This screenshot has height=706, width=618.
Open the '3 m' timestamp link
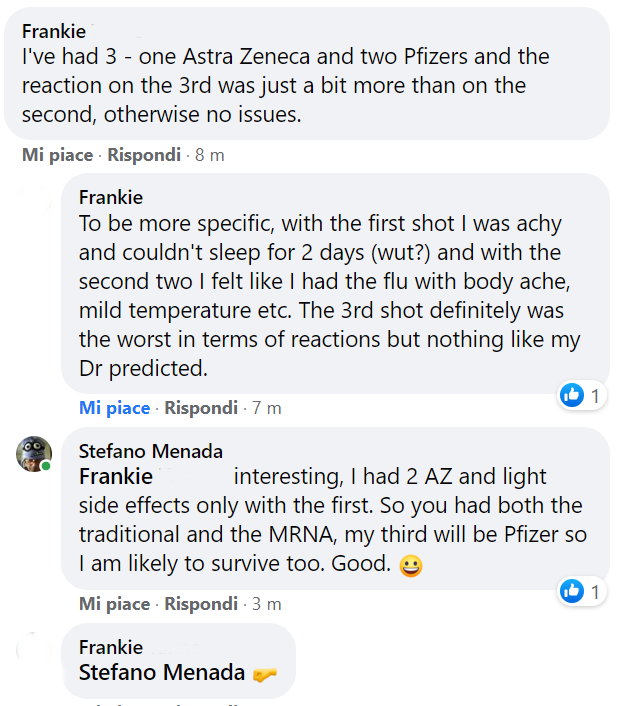point(266,604)
